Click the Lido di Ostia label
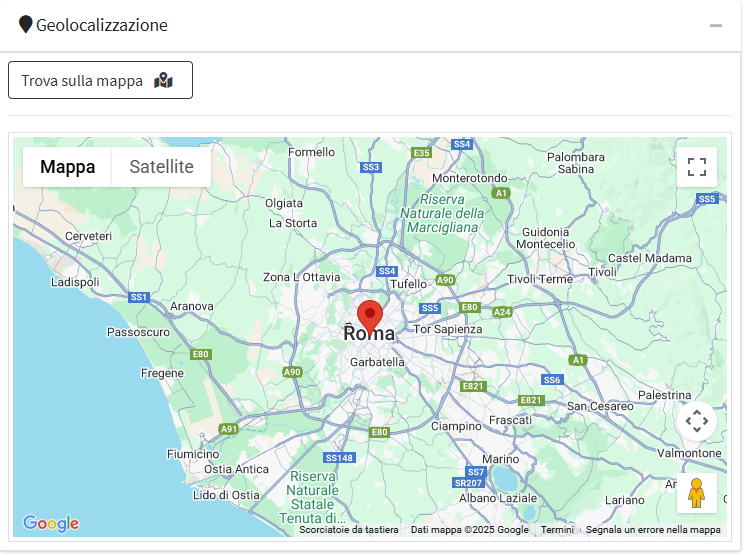The width and height of the screenshot is (749, 556). point(226,495)
